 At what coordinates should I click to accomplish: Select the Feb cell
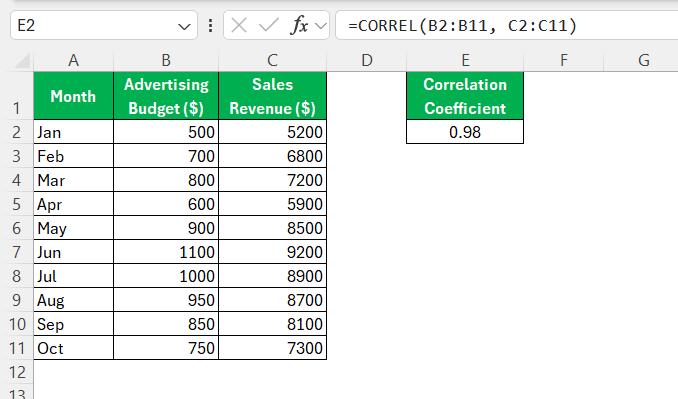click(x=74, y=156)
